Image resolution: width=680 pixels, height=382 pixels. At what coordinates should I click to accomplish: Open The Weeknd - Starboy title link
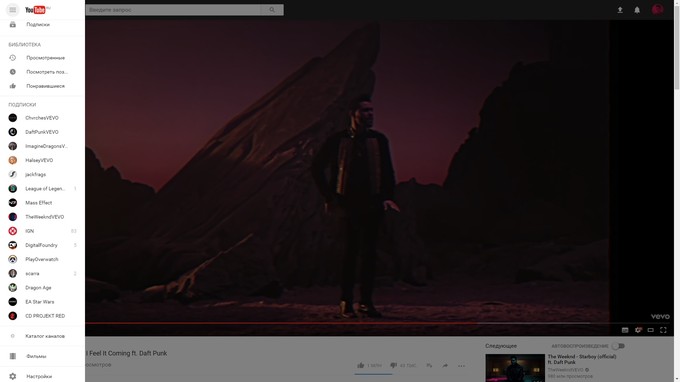click(582, 359)
